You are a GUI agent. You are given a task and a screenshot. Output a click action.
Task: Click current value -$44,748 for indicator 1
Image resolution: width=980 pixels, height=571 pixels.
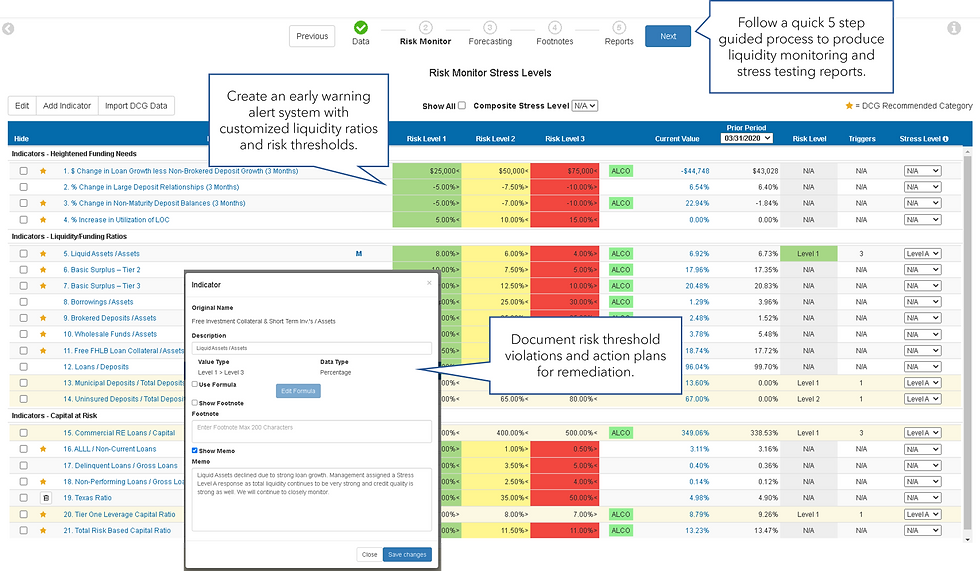point(695,171)
